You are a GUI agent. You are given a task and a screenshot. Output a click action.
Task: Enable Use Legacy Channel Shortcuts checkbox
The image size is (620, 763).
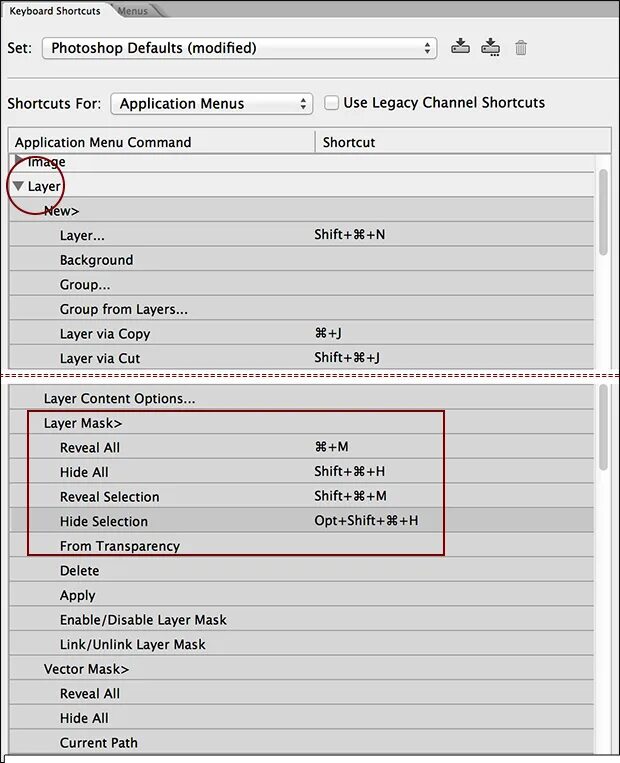(331, 103)
